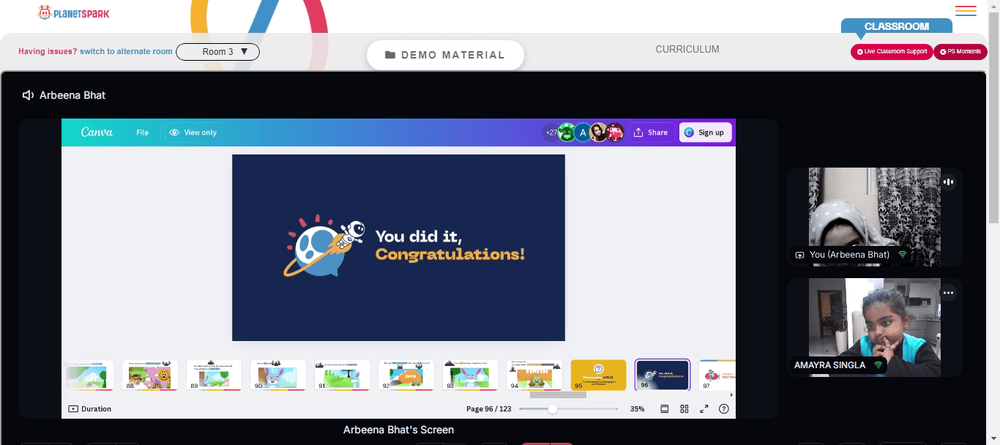The height and width of the screenshot is (445, 1000).
Task: Select the Classroom tab
Action: coord(896,26)
